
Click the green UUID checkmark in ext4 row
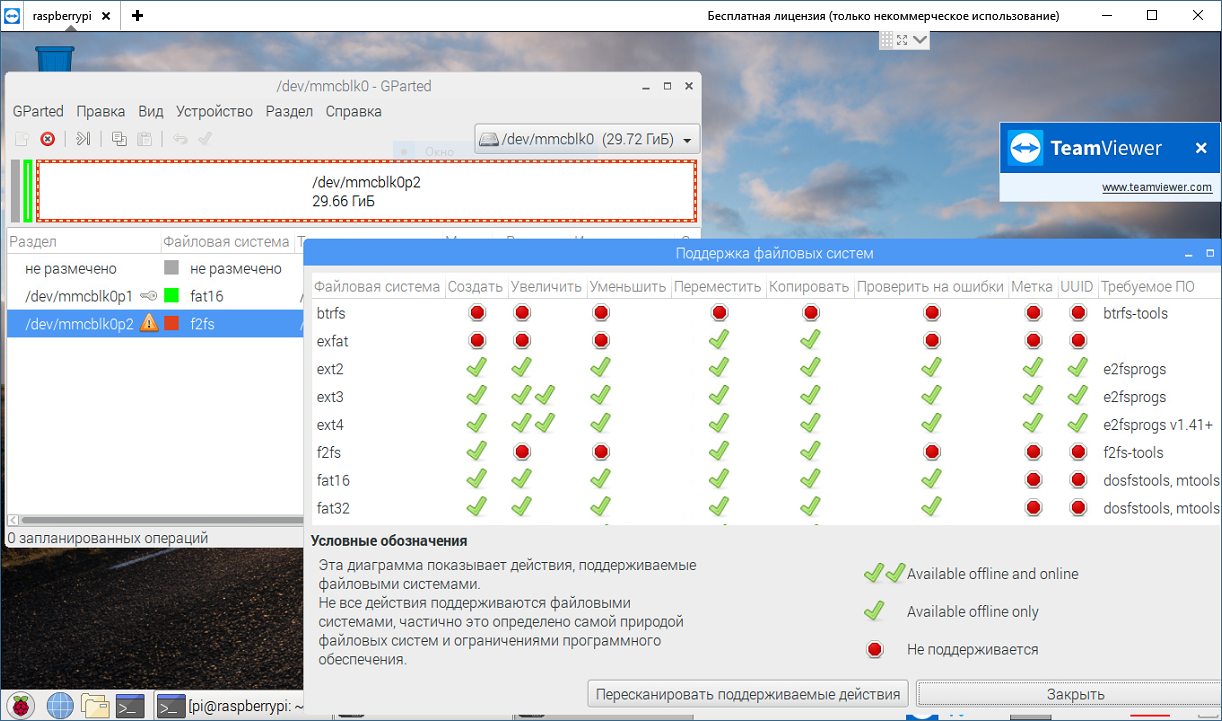click(1078, 424)
